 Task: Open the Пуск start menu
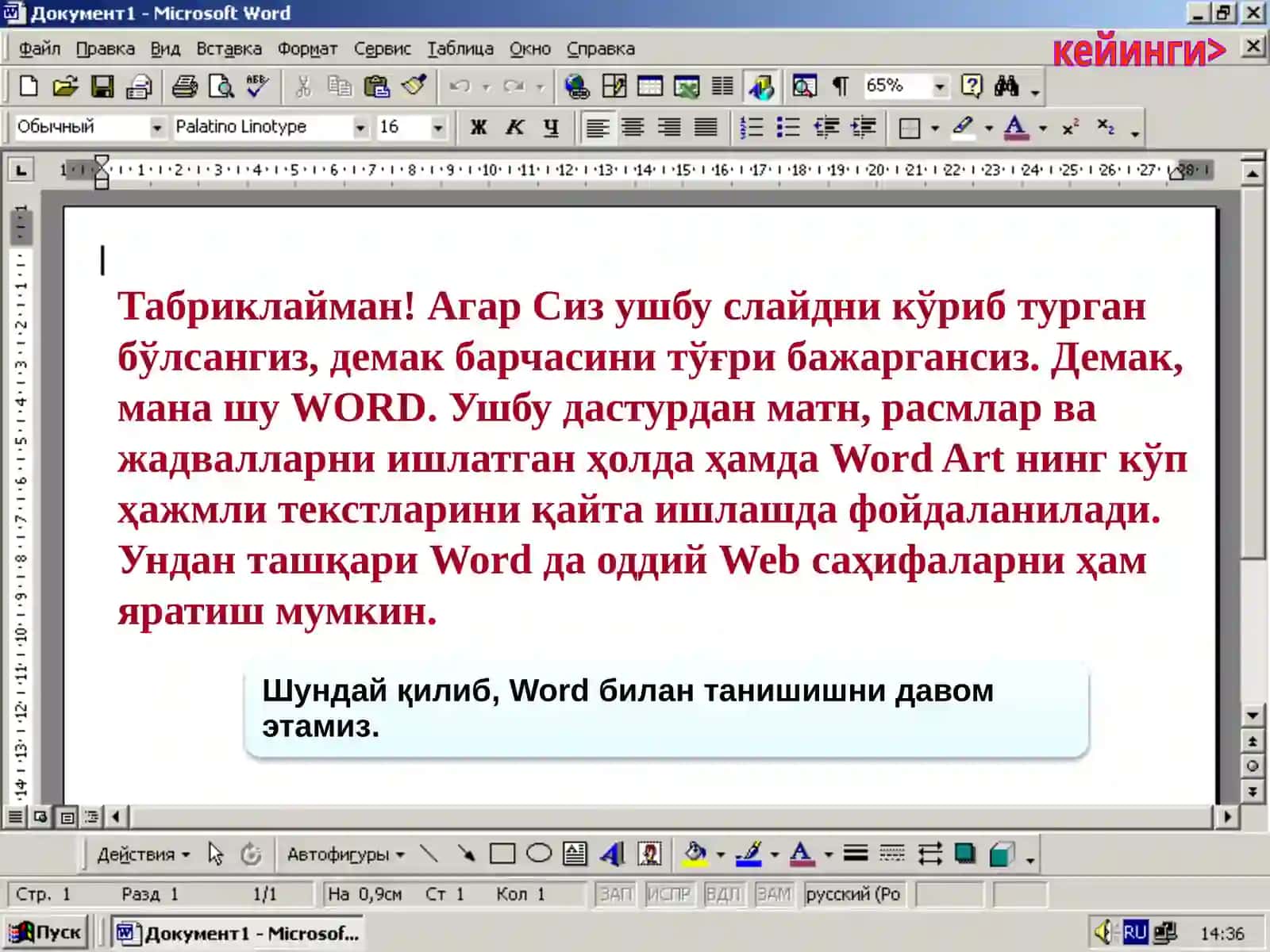click(47, 932)
